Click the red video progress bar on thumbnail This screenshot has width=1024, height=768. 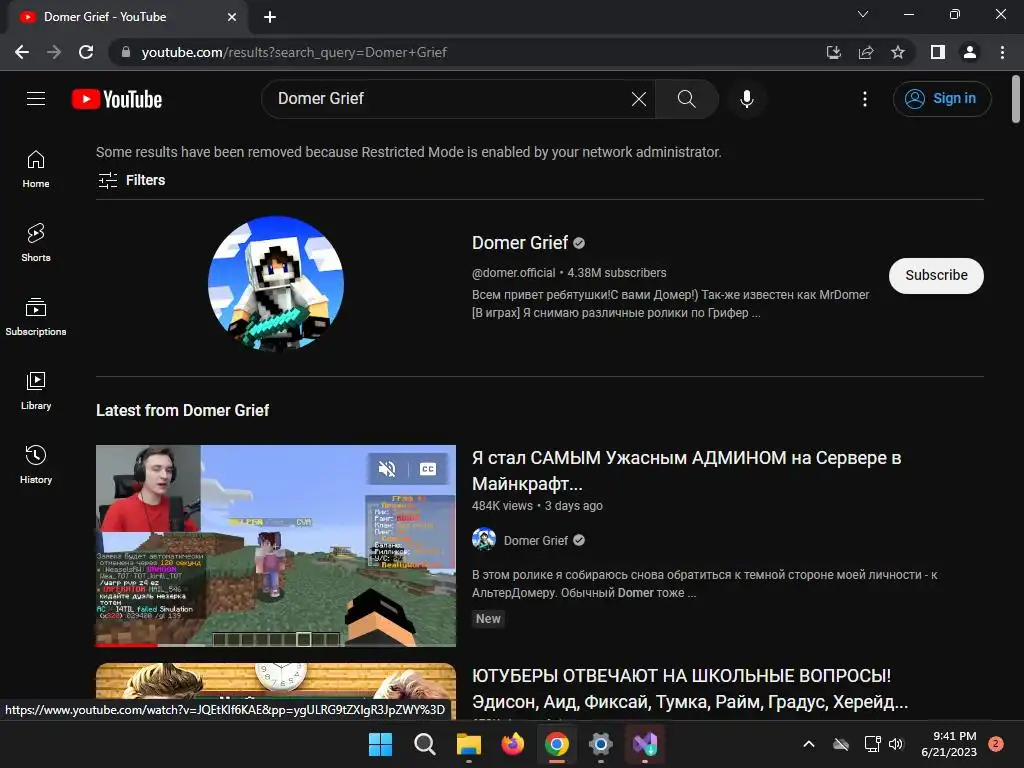tap(127, 645)
